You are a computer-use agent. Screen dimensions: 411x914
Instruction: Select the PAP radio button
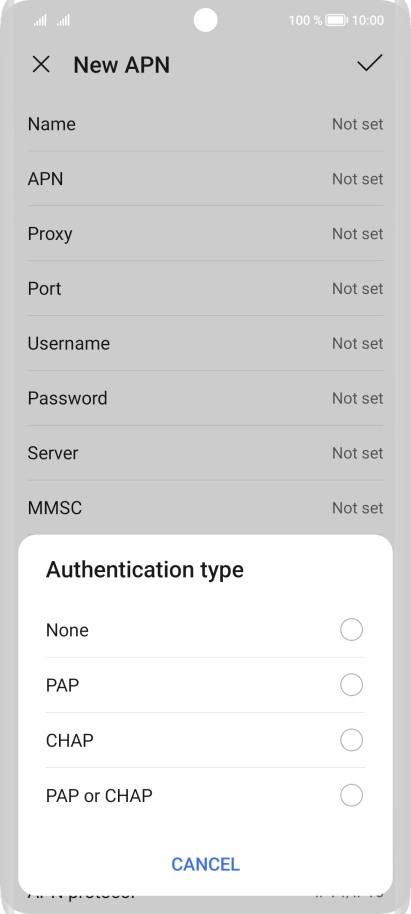tap(352, 685)
